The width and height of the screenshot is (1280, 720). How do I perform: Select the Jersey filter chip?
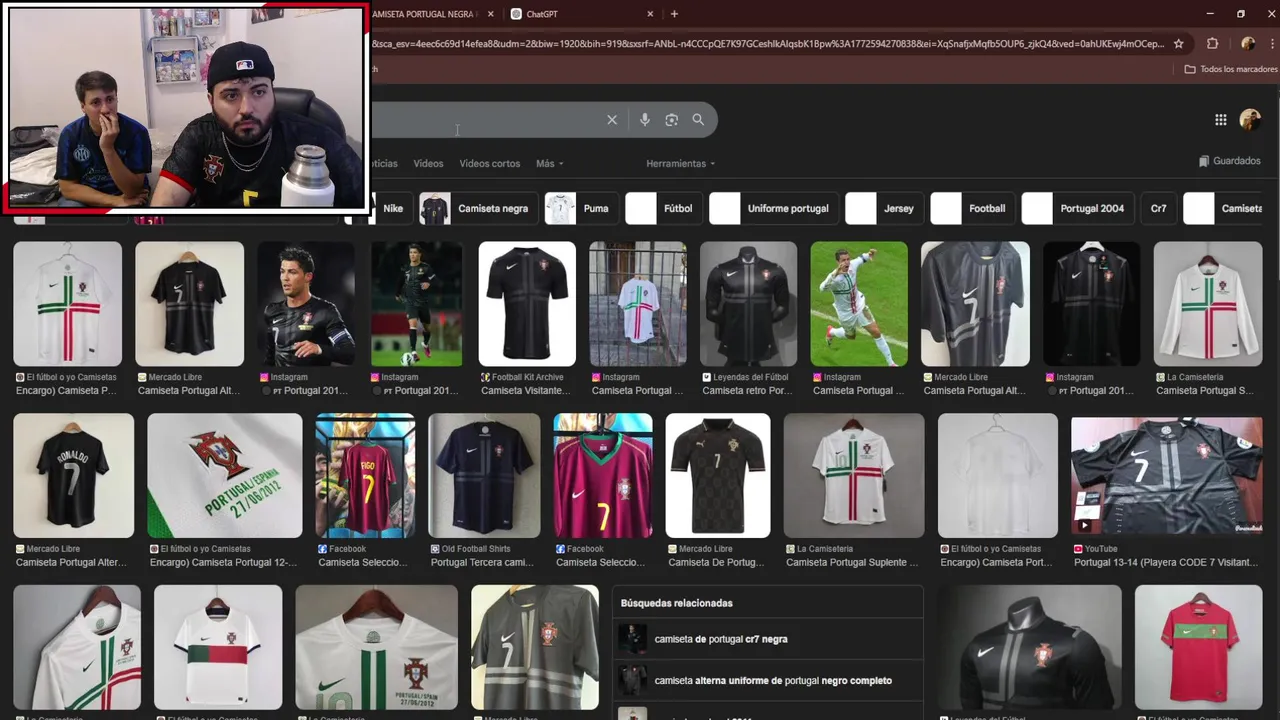coord(884,208)
